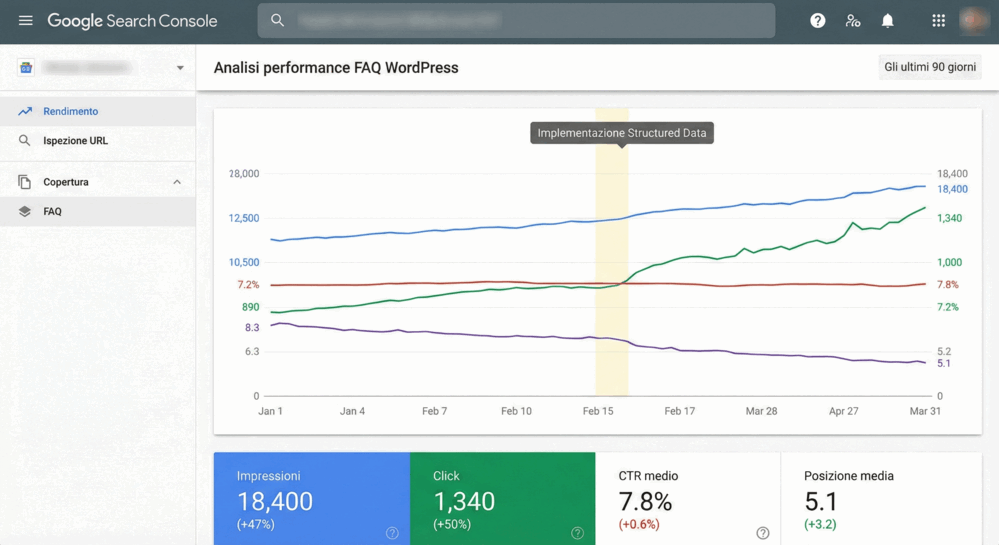Open the account avatar

point(973,21)
